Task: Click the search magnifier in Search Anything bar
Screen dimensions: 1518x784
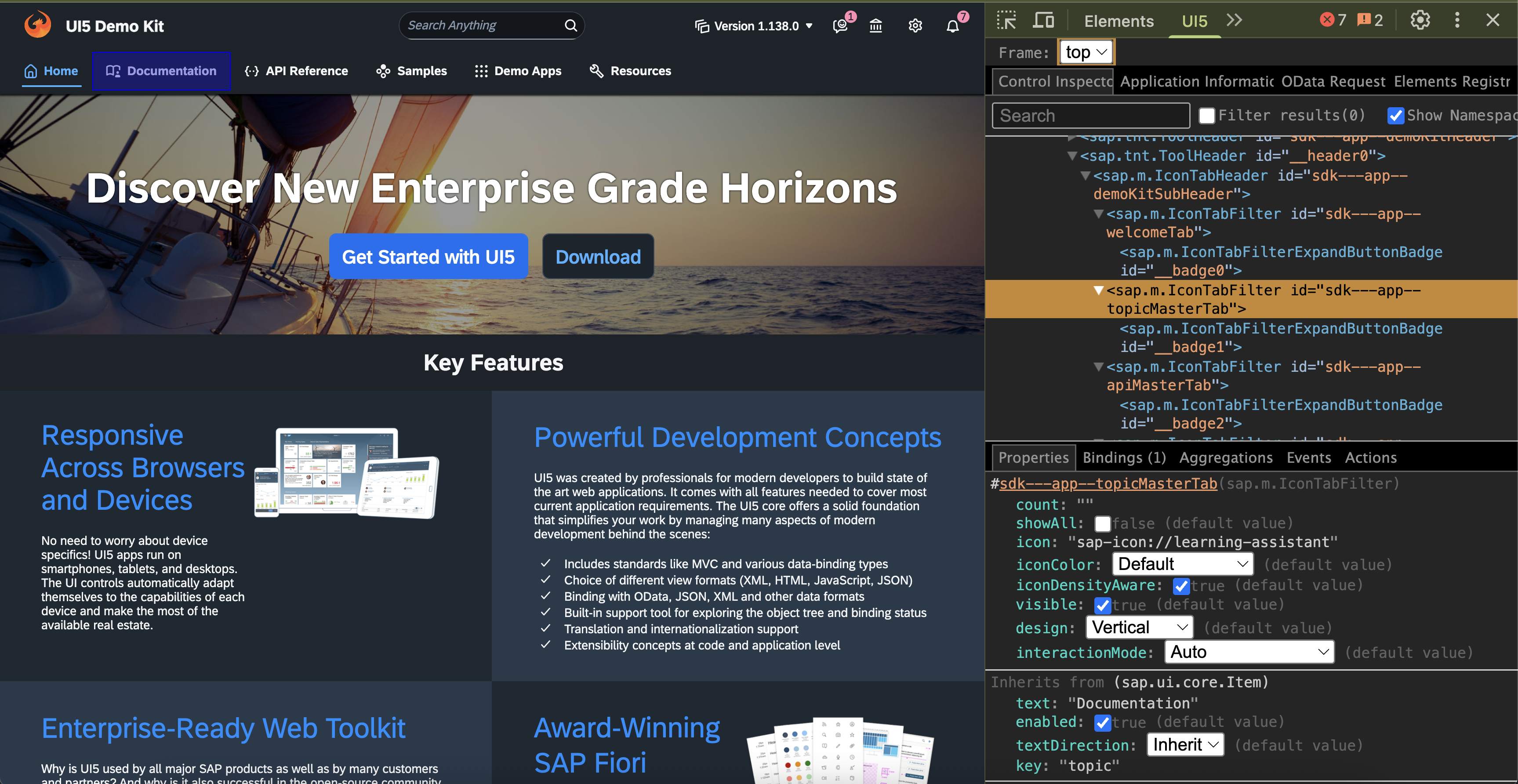Action: pyautogui.click(x=570, y=25)
